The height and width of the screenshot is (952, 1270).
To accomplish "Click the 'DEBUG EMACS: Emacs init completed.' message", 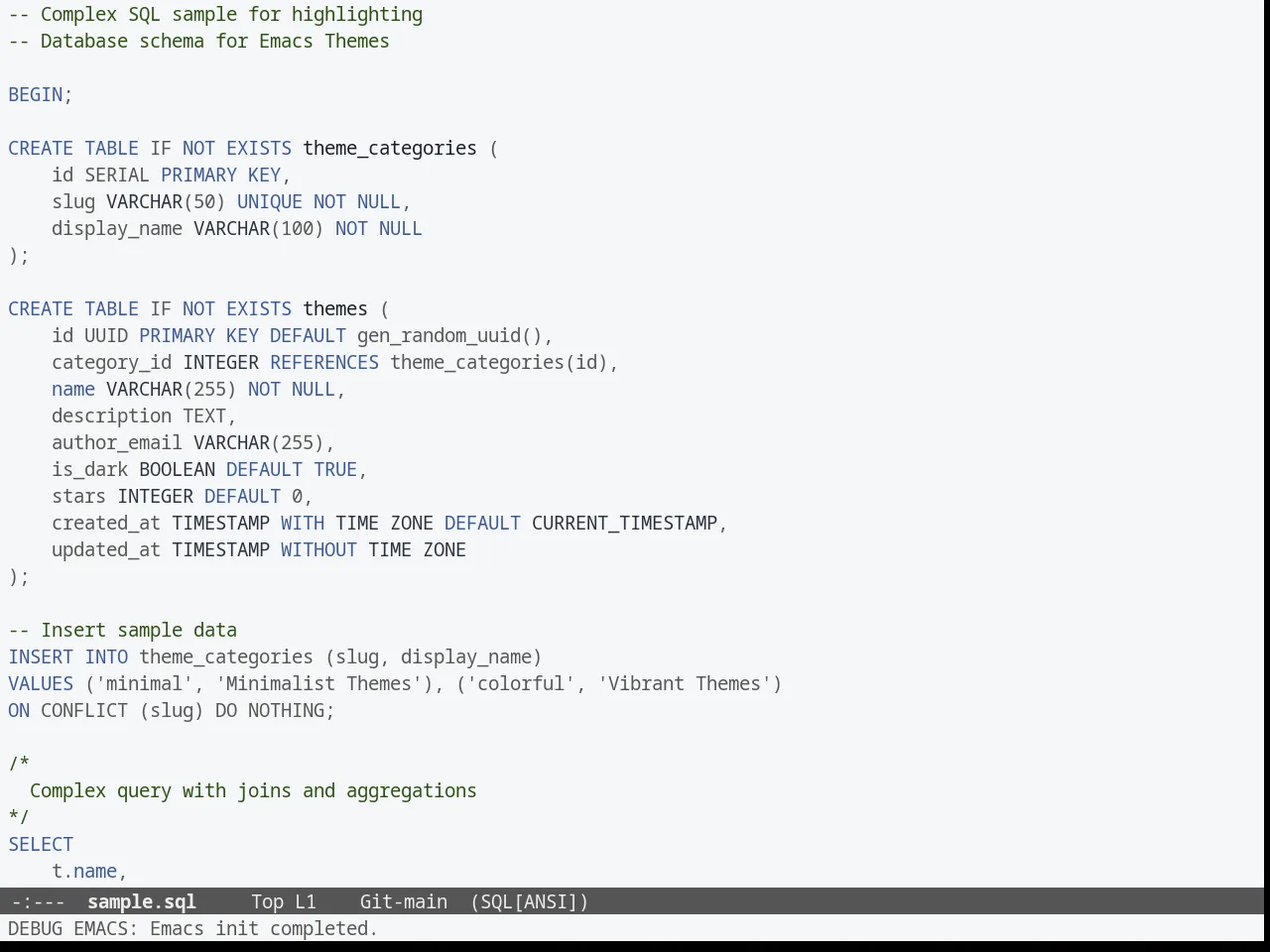I will pyautogui.click(x=192, y=928).
